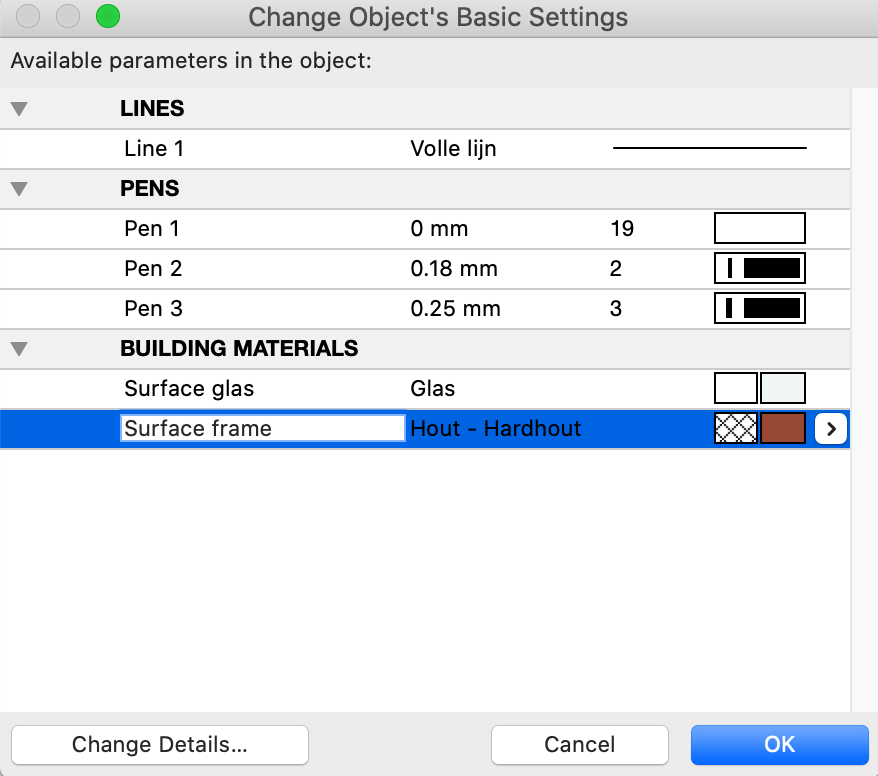Open the Surface frame chevron popup
Viewport: 878px width, 776px height.
(830, 429)
